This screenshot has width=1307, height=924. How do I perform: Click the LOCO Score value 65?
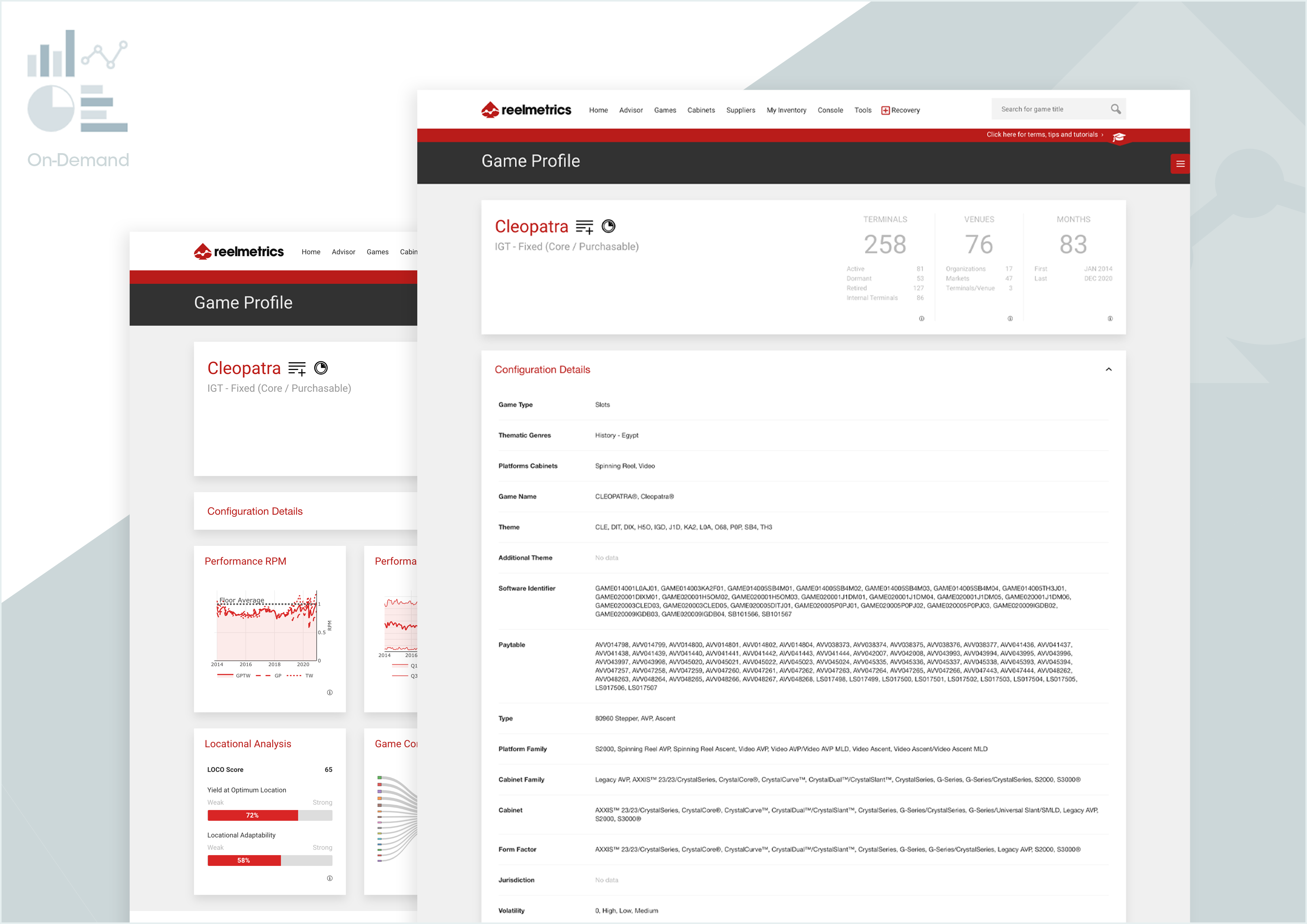click(329, 770)
